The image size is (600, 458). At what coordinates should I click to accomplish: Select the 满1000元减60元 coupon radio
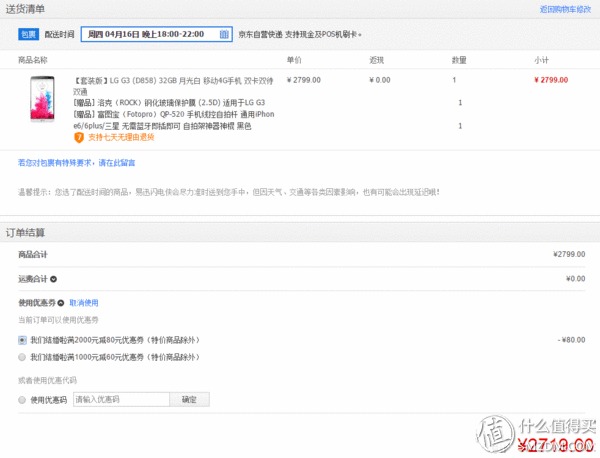(x=22, y=357)
